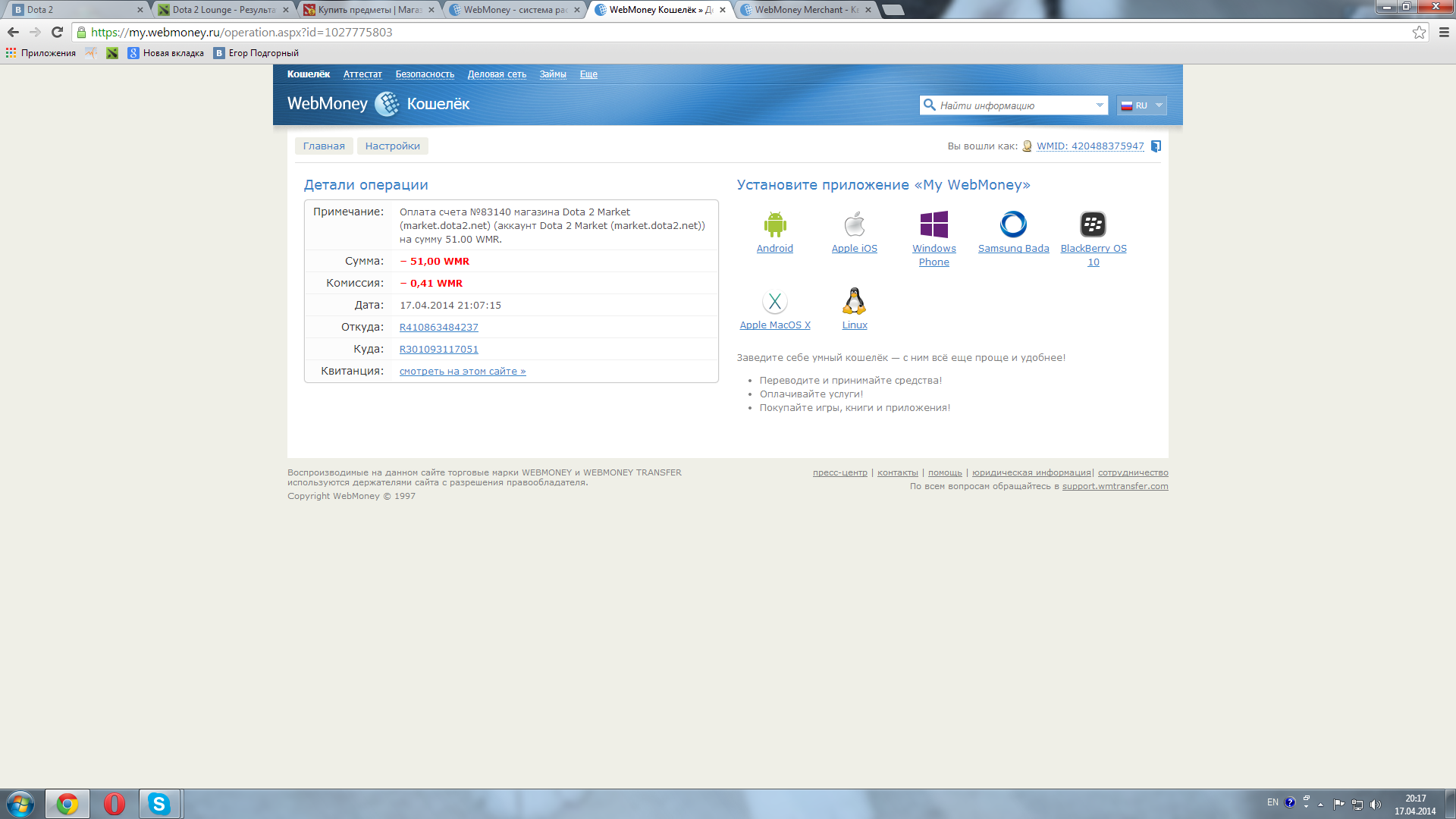Open the Деловая сеть menu item
The image size is (1456, 819).
(x=497, y=74)
